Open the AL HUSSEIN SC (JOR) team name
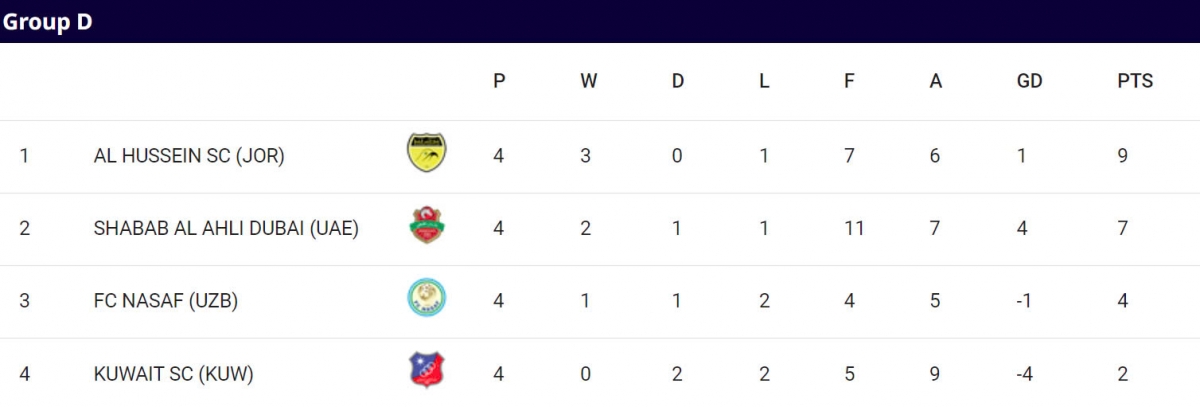 click(189, 156)
